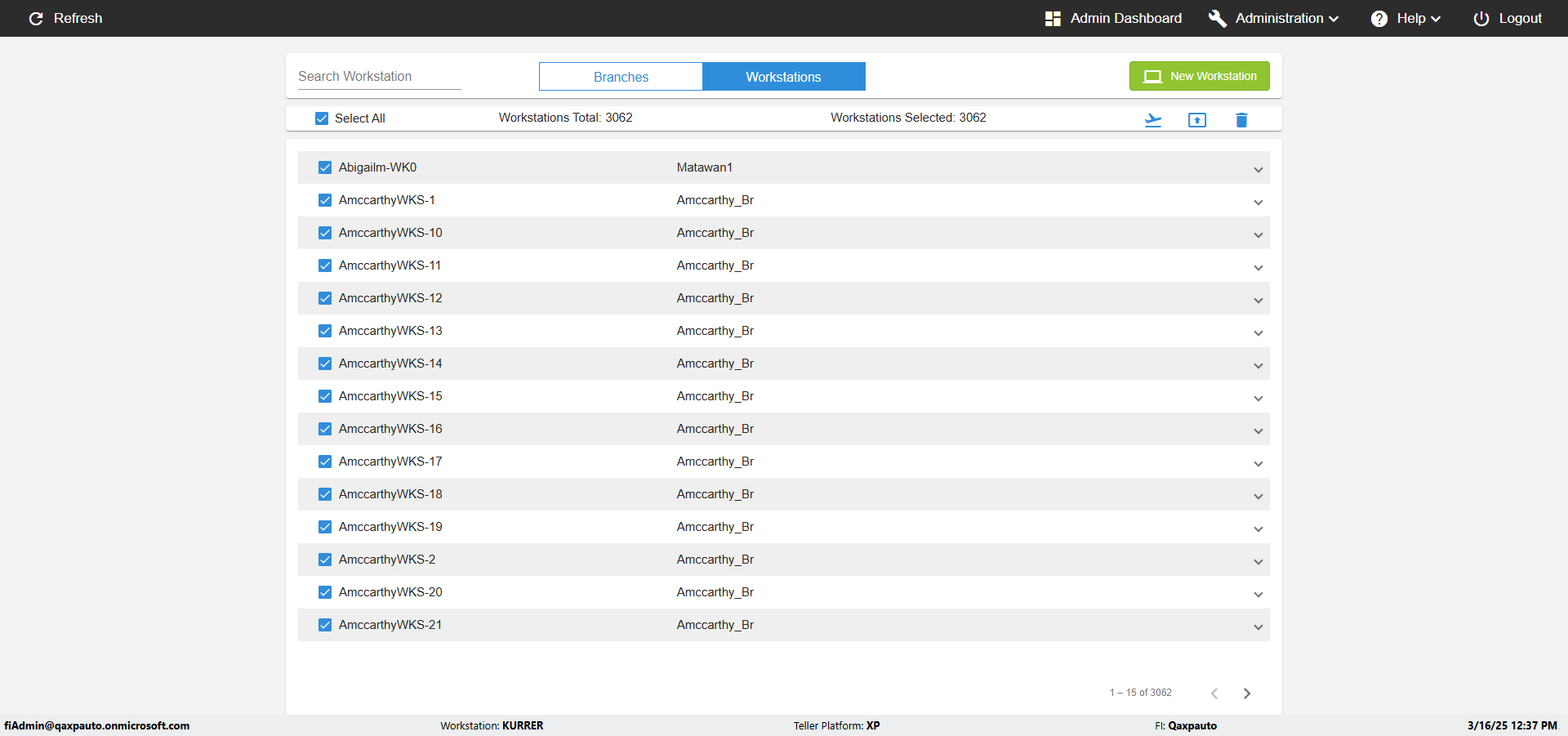Image resolution: width=1568 pixels, height=736 pixels.
Task: Click AmccarthyWKS-11 workstation name
Action: 390,265
